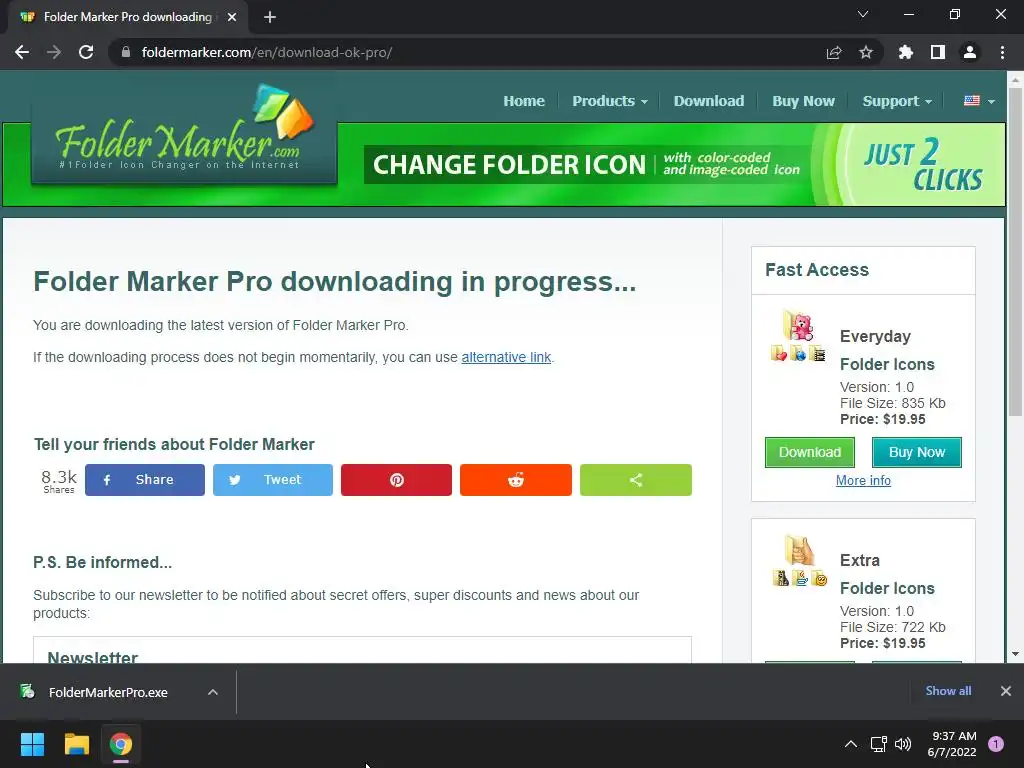Open the Home menu item
The height and width of the screenshot is (768, 1024).
[524, 101]
